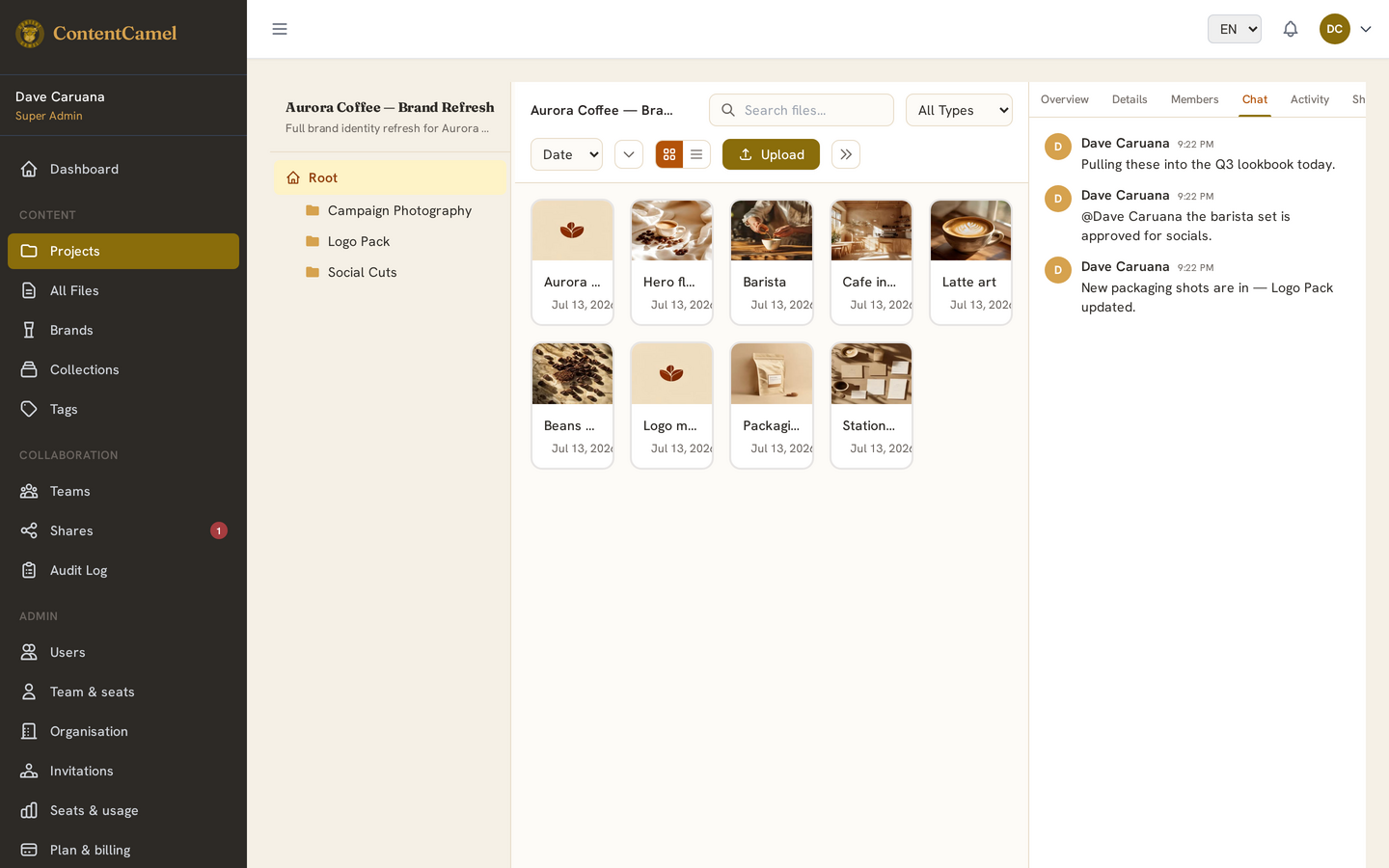1389x868 pixels.
Task: Go to Dashboard in sidebar
Action: [x=123, y=169]
